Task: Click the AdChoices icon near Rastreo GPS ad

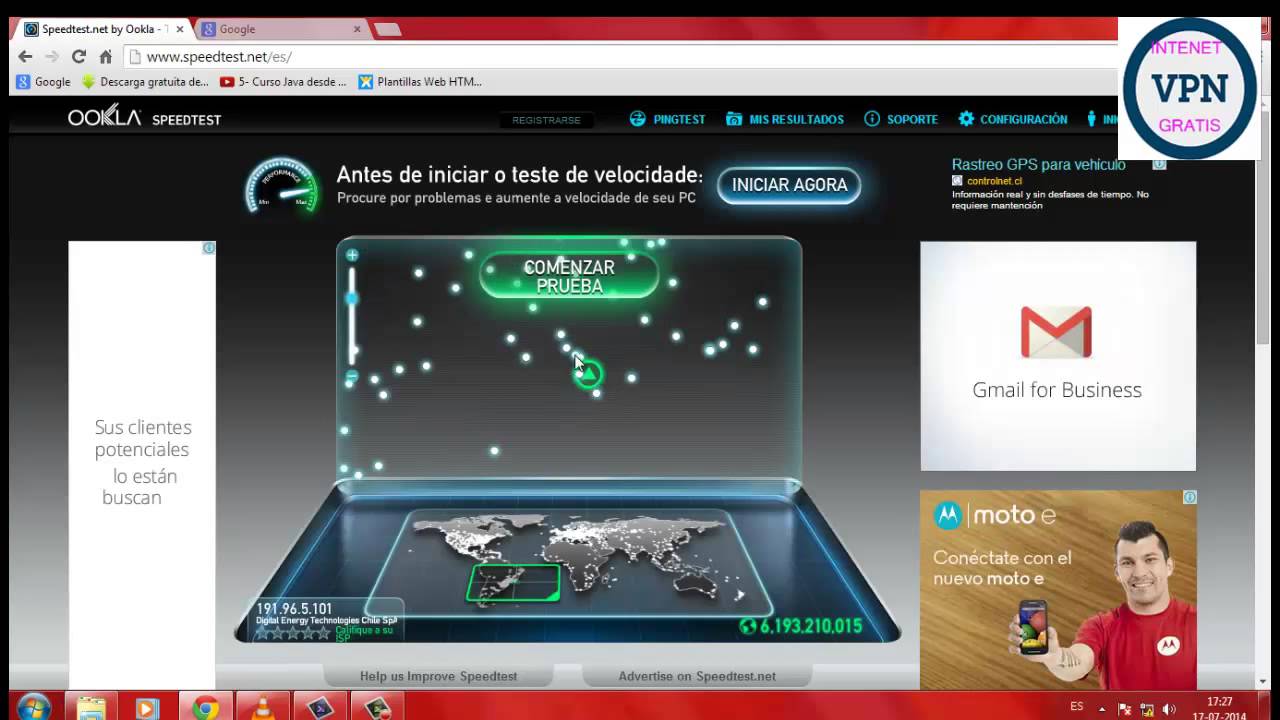Action: pos(1159,164)
